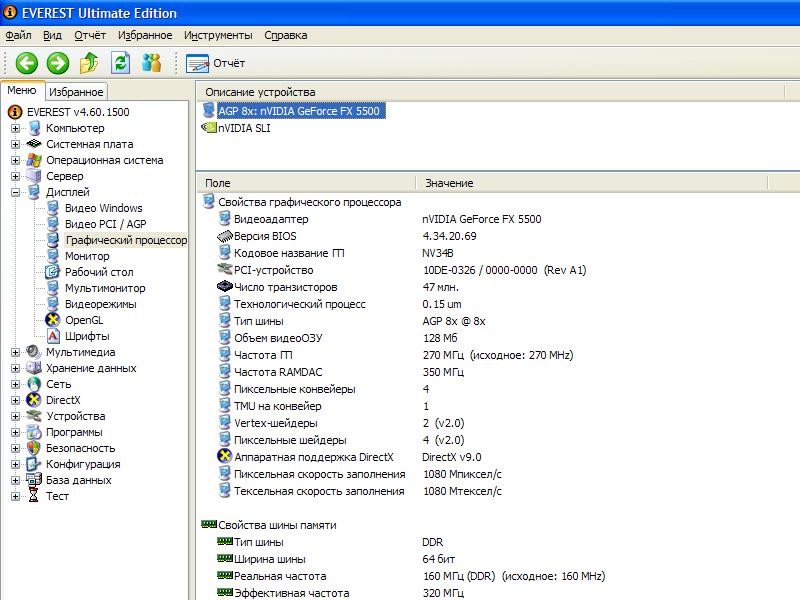Switch to the Избранное tab in the left panel
Image resolution: width=800 pixels, height=600 pixels.
click(76, 92)
